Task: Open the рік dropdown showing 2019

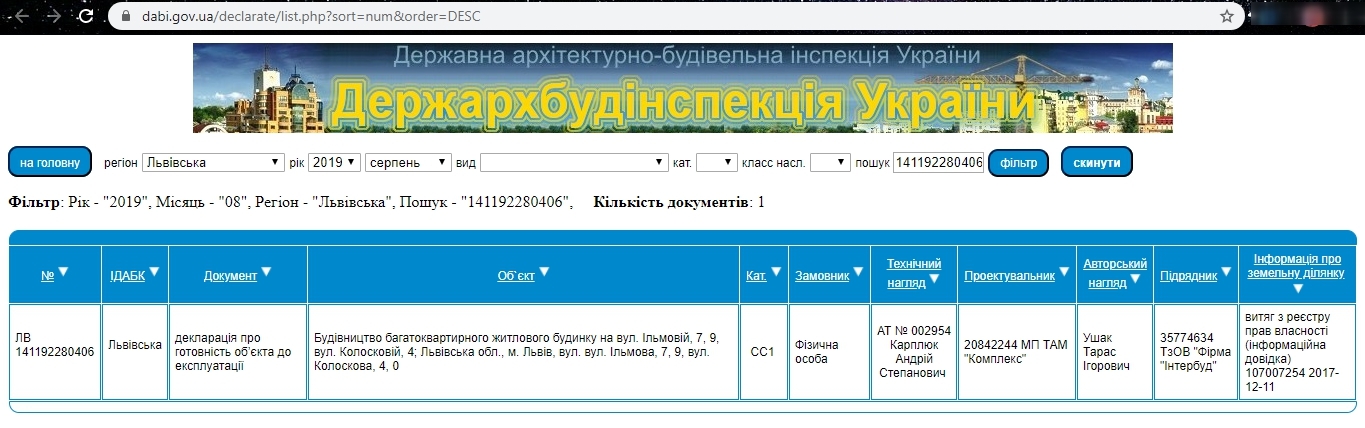Action: 334,162
